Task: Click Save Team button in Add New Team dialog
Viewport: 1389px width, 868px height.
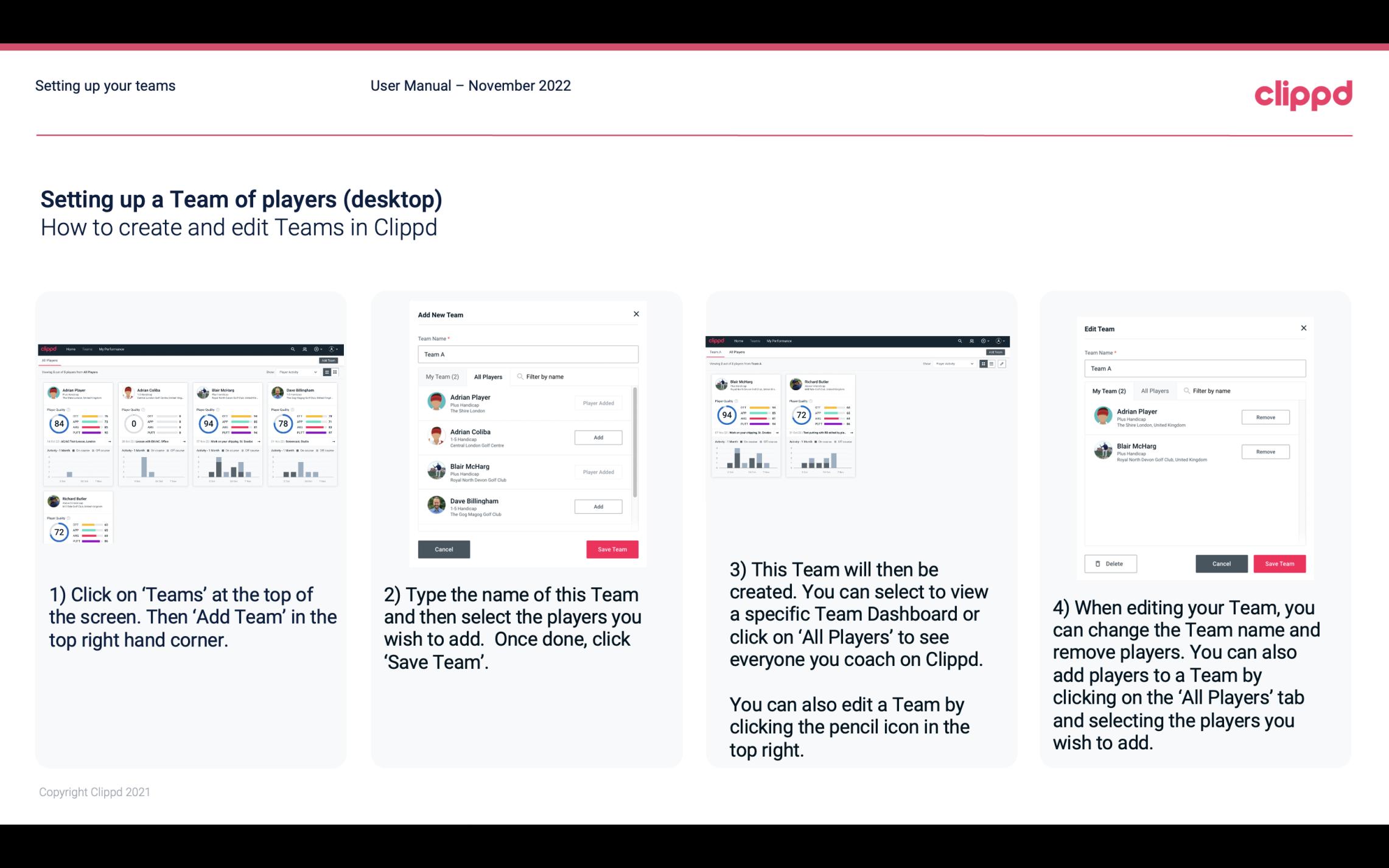Action: click(x=612, y=548)
